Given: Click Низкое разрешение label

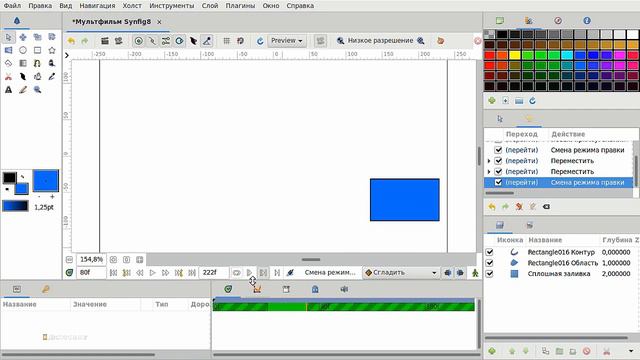Looking at the screenshot, I should pyautogui.click(x=380, y=41).
